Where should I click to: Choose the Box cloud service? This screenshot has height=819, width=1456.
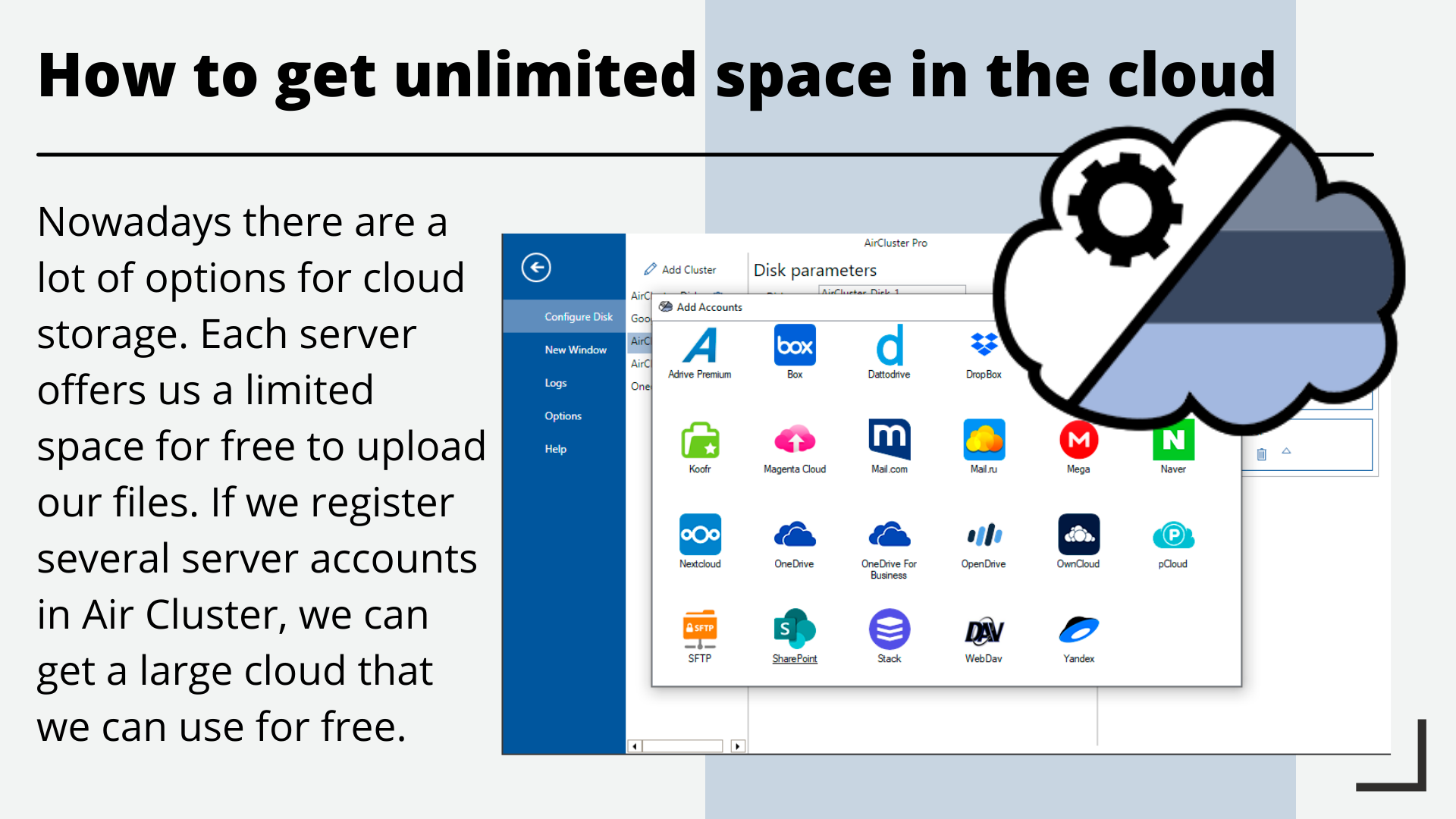pyautogui.click(x=794, y=345)
